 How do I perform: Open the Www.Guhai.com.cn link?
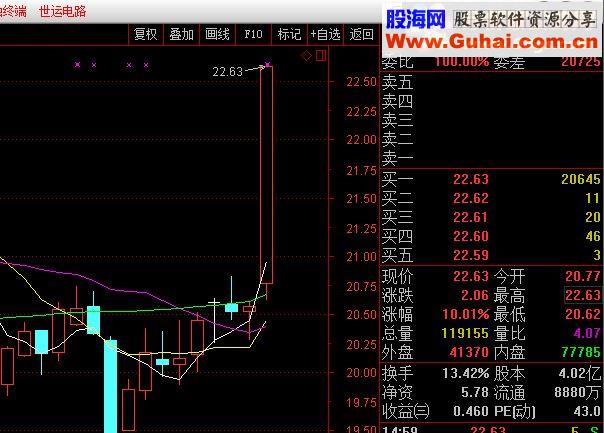tap(492, 42)
